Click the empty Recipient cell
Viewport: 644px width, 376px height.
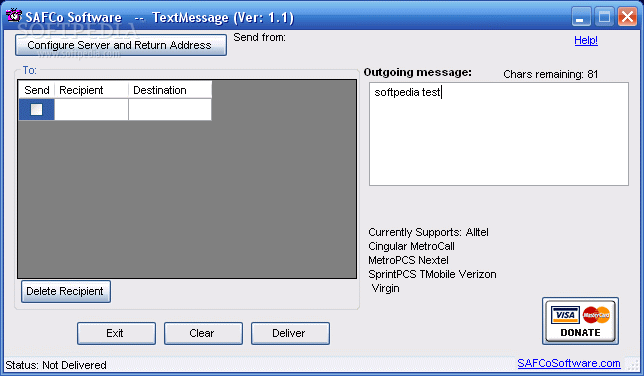[x=91, y=109]
